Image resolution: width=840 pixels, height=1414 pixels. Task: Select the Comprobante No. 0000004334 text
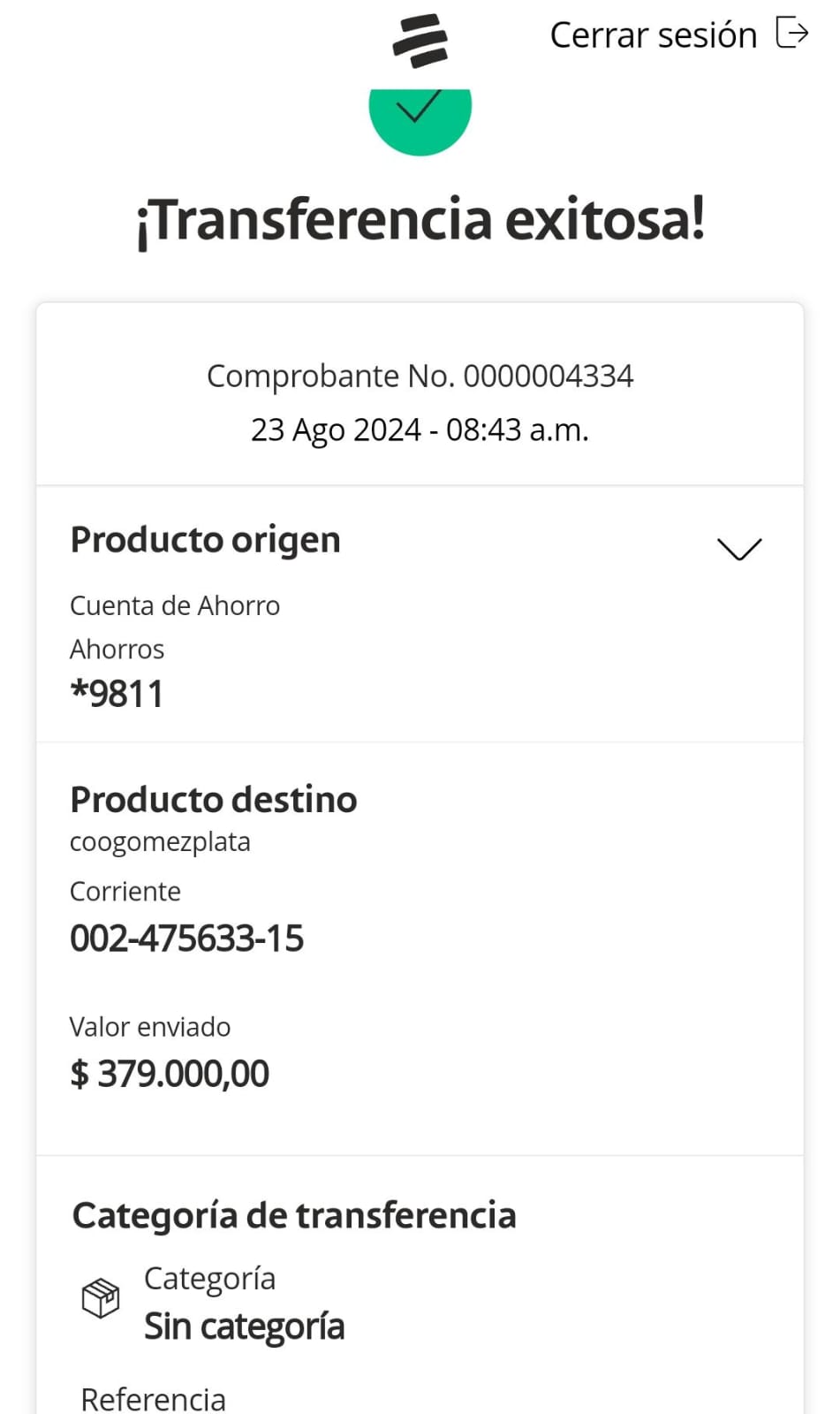click(x=420, y=376)
